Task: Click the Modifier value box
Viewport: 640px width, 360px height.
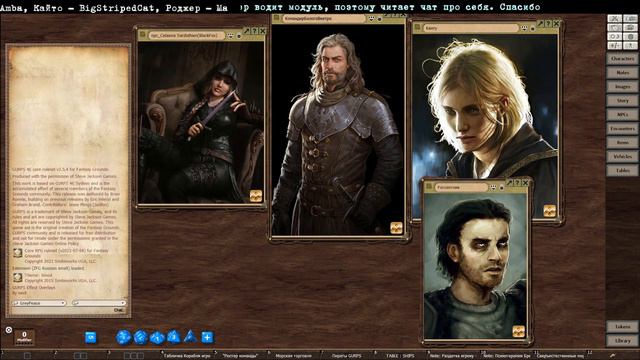Action: [x=24, y=338]
